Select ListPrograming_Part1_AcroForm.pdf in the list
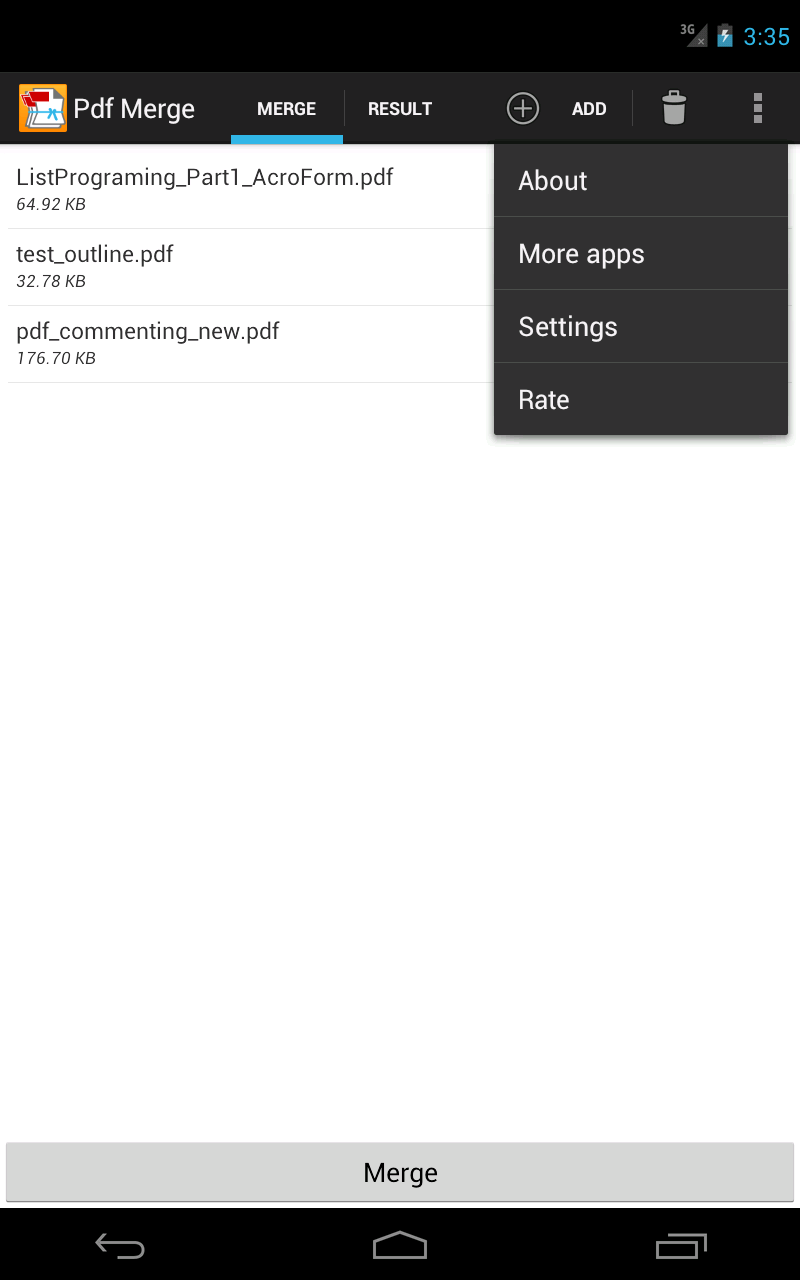This screenshot has height=1280, width=800. pyautogui.click(x=205, y=188)
